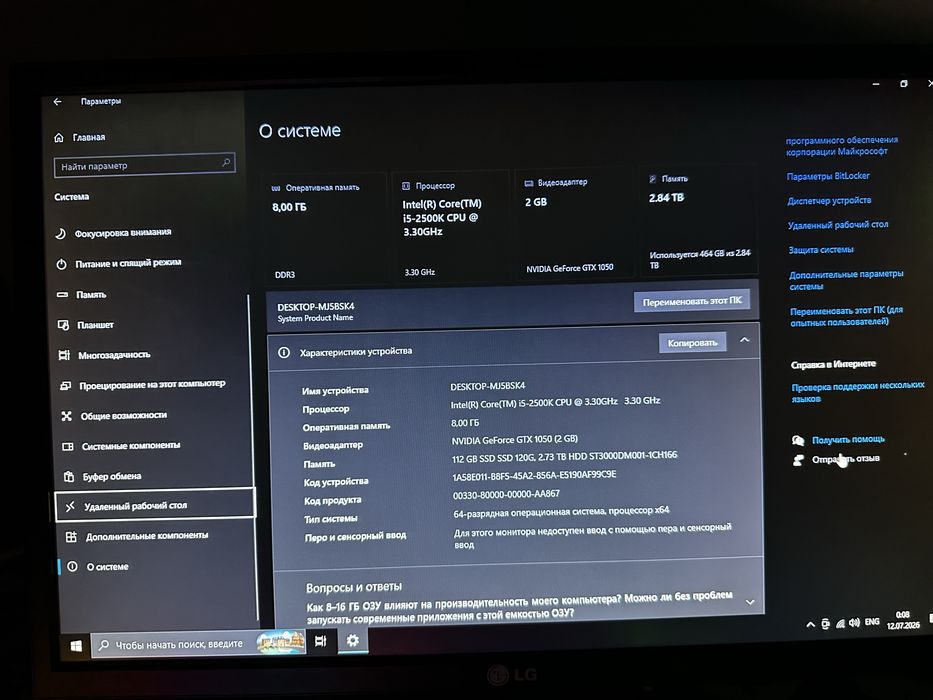Open Дополнительные параметры системы link
933x700 pixels.
pyautogui.click(x=846, y=280)
